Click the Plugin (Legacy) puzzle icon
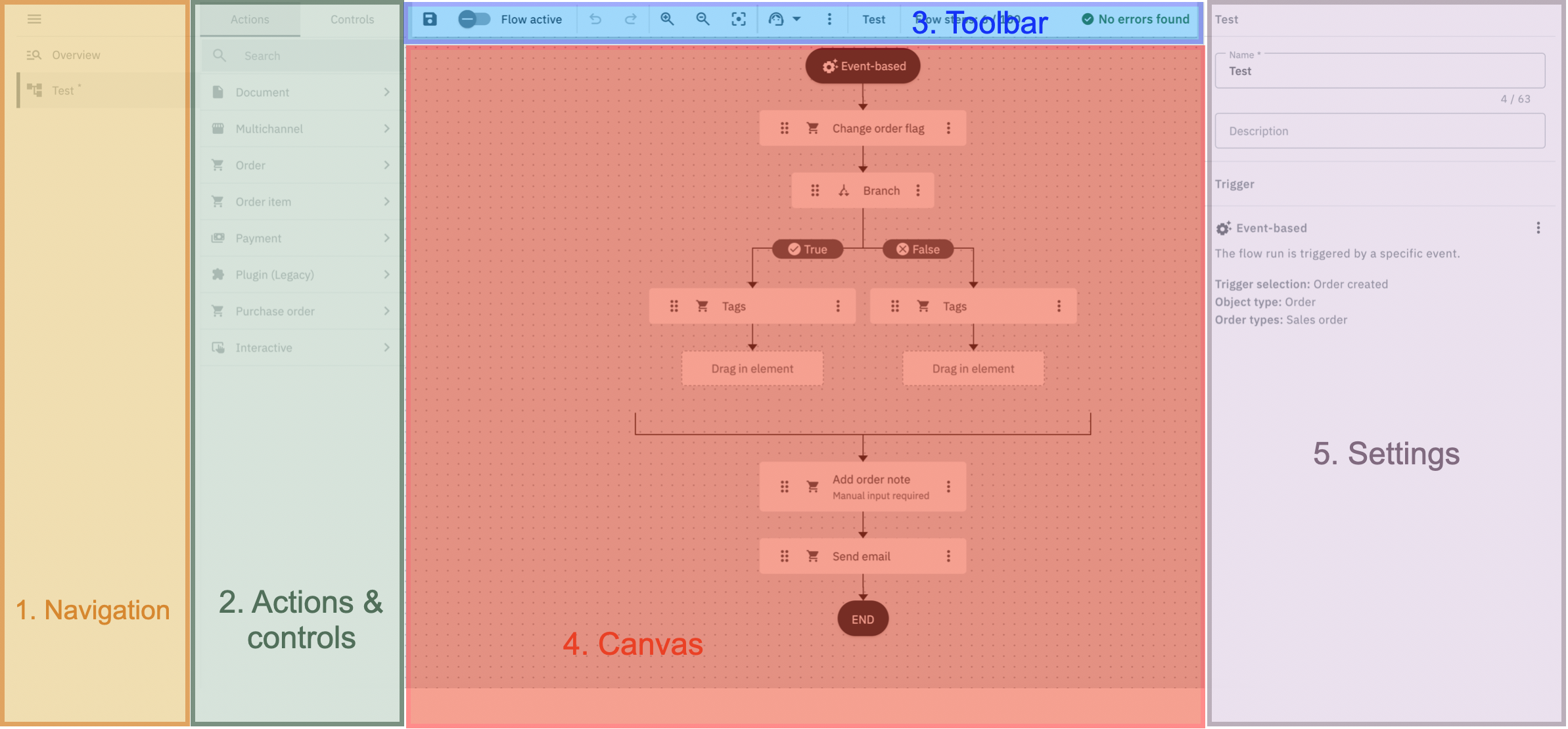1568x729 pixels. tap(218, 275)
